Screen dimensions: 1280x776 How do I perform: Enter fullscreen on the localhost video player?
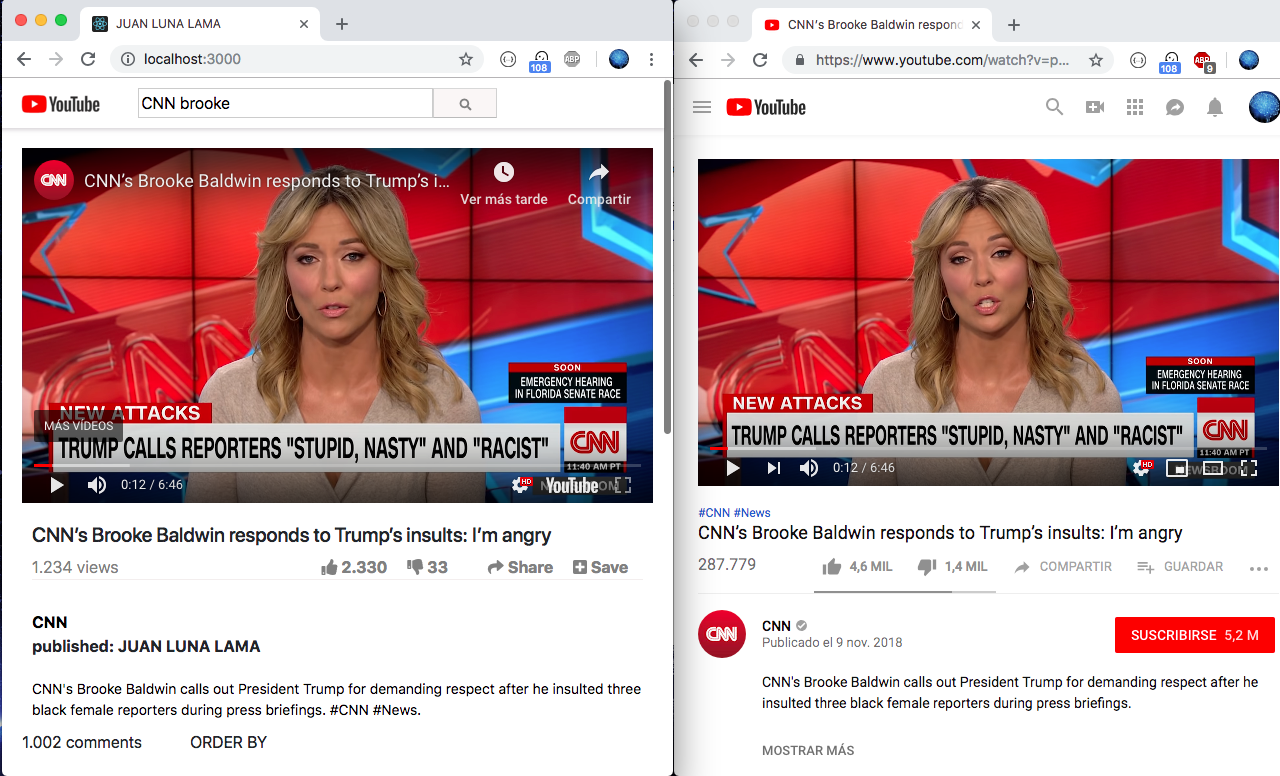(622, 485)
